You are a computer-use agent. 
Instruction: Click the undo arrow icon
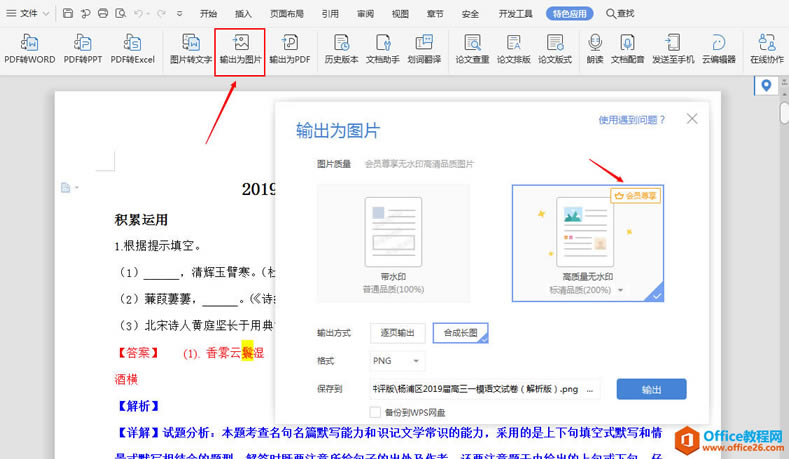click(138, 14)
